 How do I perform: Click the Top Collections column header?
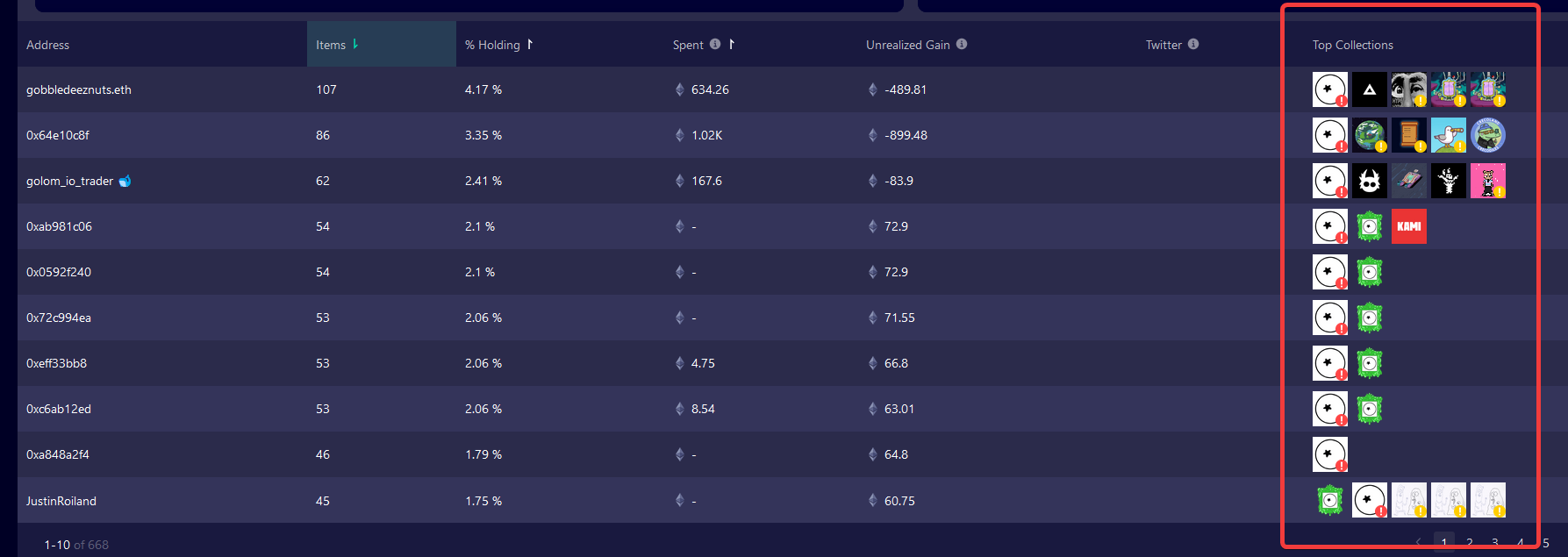coord(1352,45)
